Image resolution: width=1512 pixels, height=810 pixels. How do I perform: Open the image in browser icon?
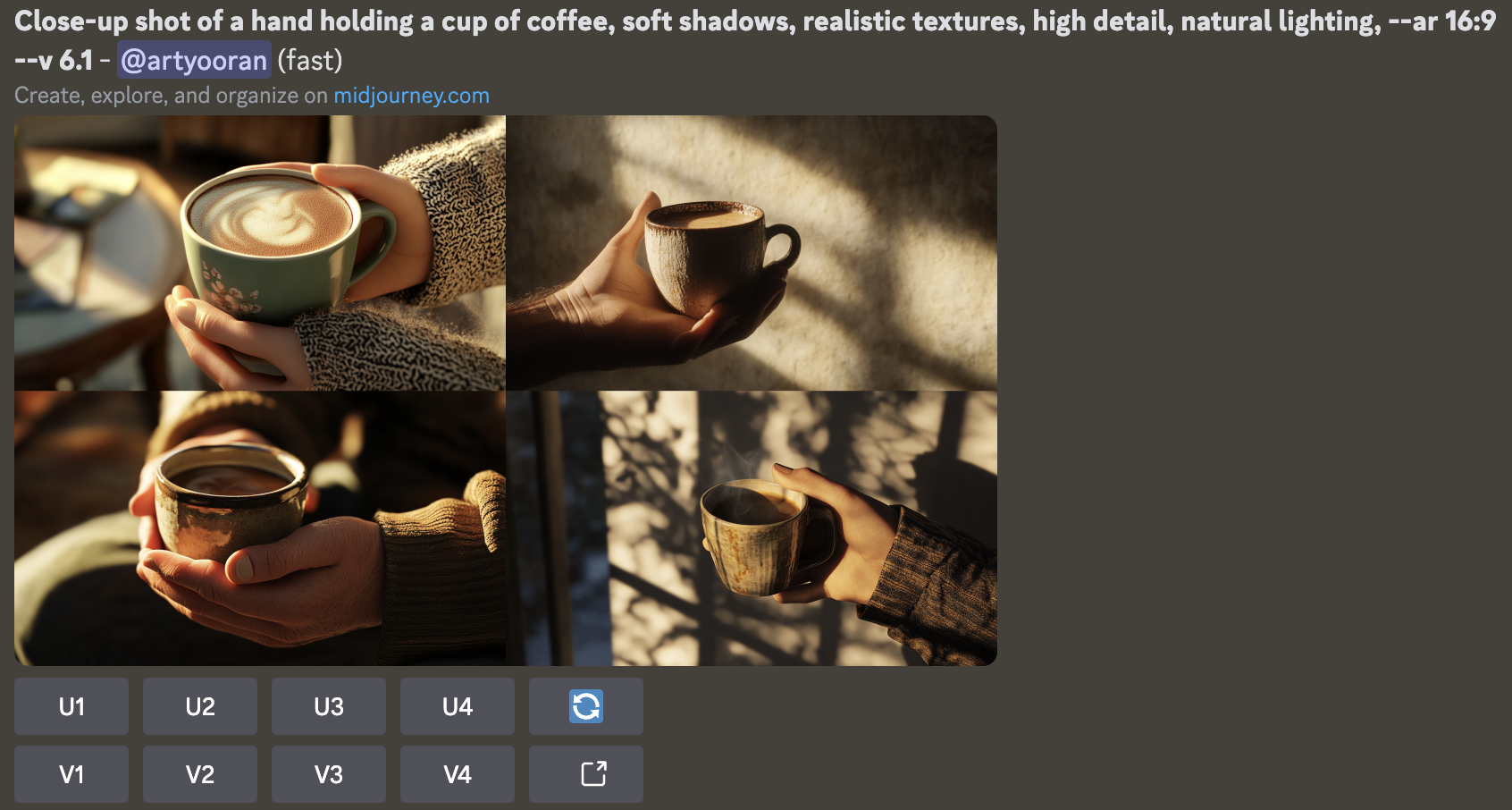point(586,774)
